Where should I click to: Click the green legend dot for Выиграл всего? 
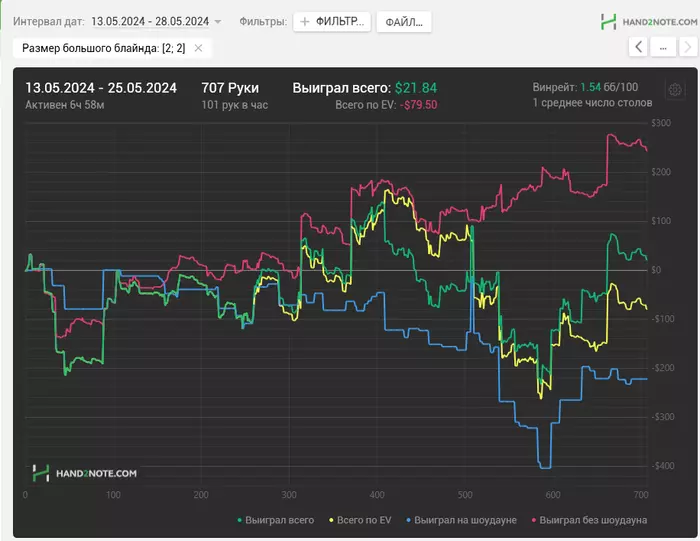pyautogui.click(x=240, y=520)
